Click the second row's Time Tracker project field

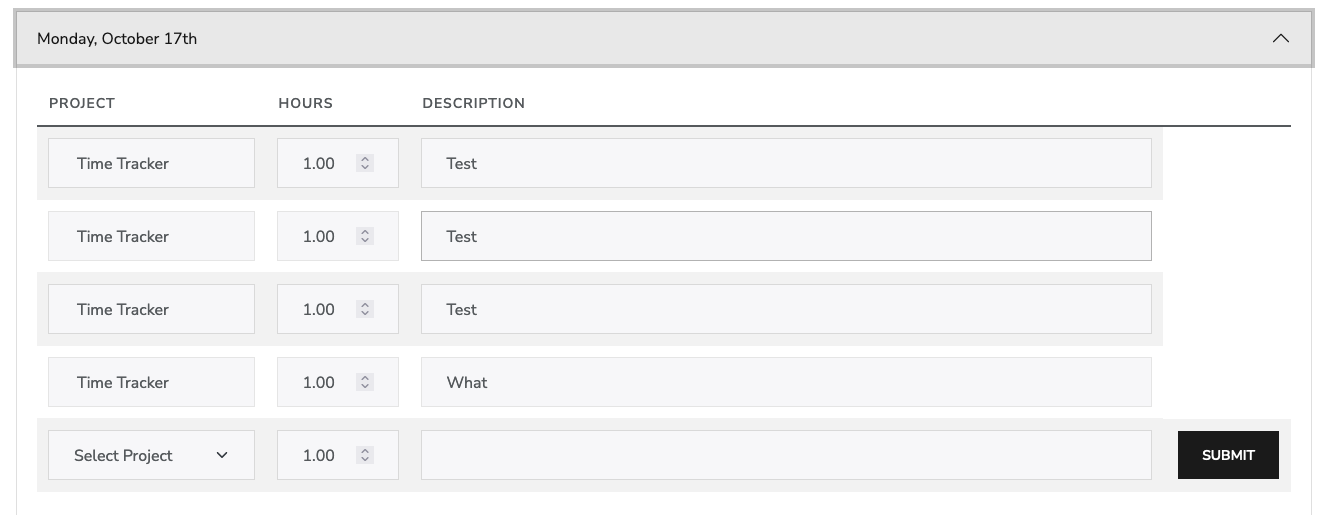pos(151,236)
